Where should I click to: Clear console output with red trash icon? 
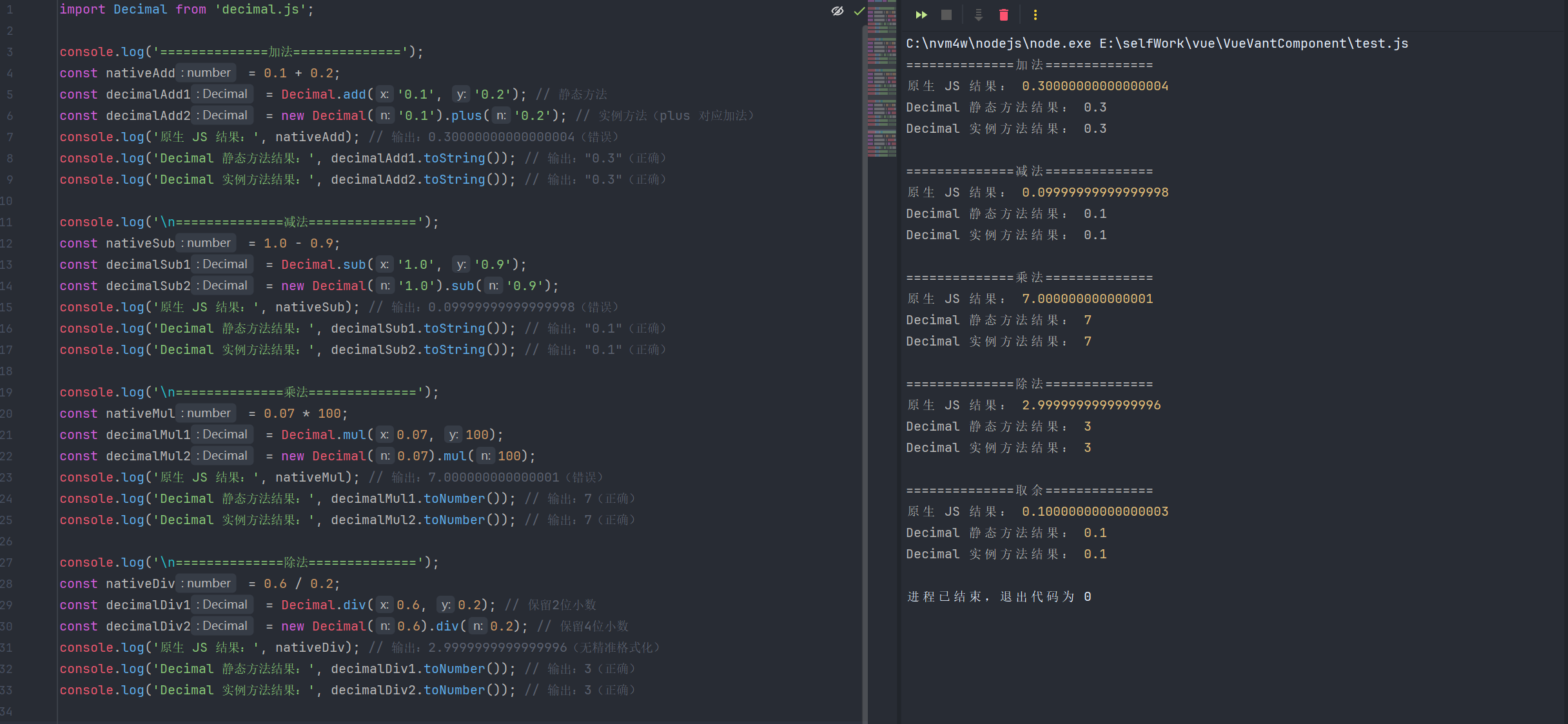click(x=1003, y=15)
